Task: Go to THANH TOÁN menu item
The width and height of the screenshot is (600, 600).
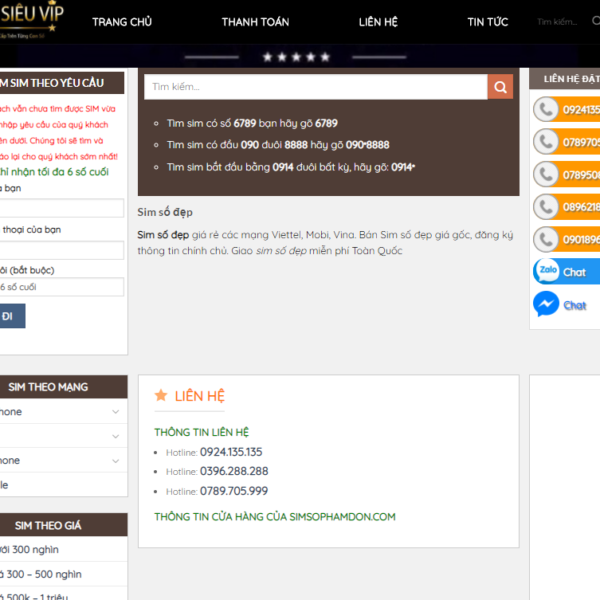Action: tap(255, 21)
